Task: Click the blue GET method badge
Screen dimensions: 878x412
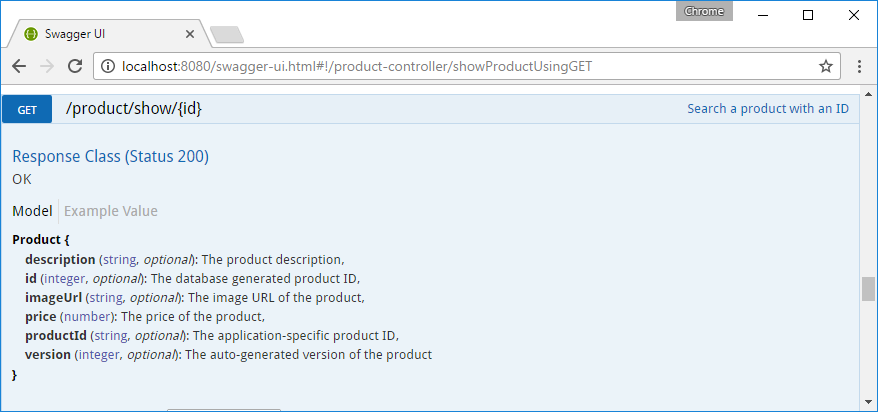Action: tap(27, 109)
